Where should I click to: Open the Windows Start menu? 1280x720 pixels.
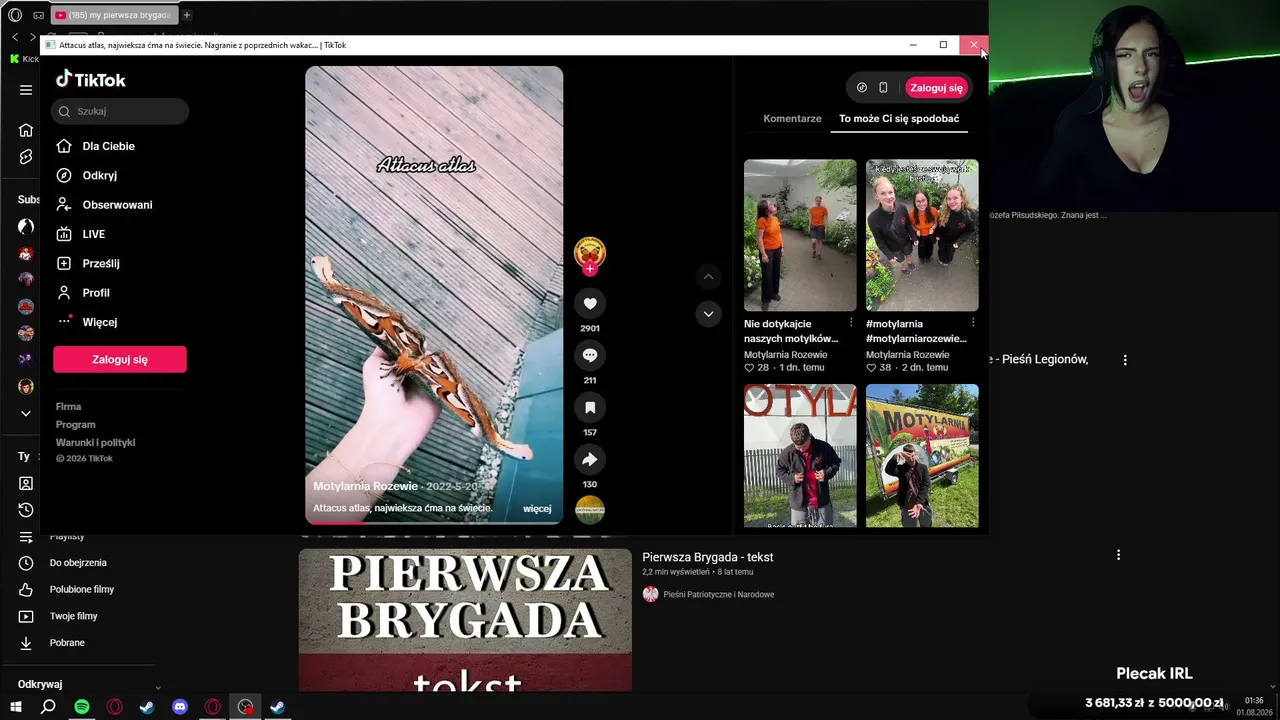15,707
